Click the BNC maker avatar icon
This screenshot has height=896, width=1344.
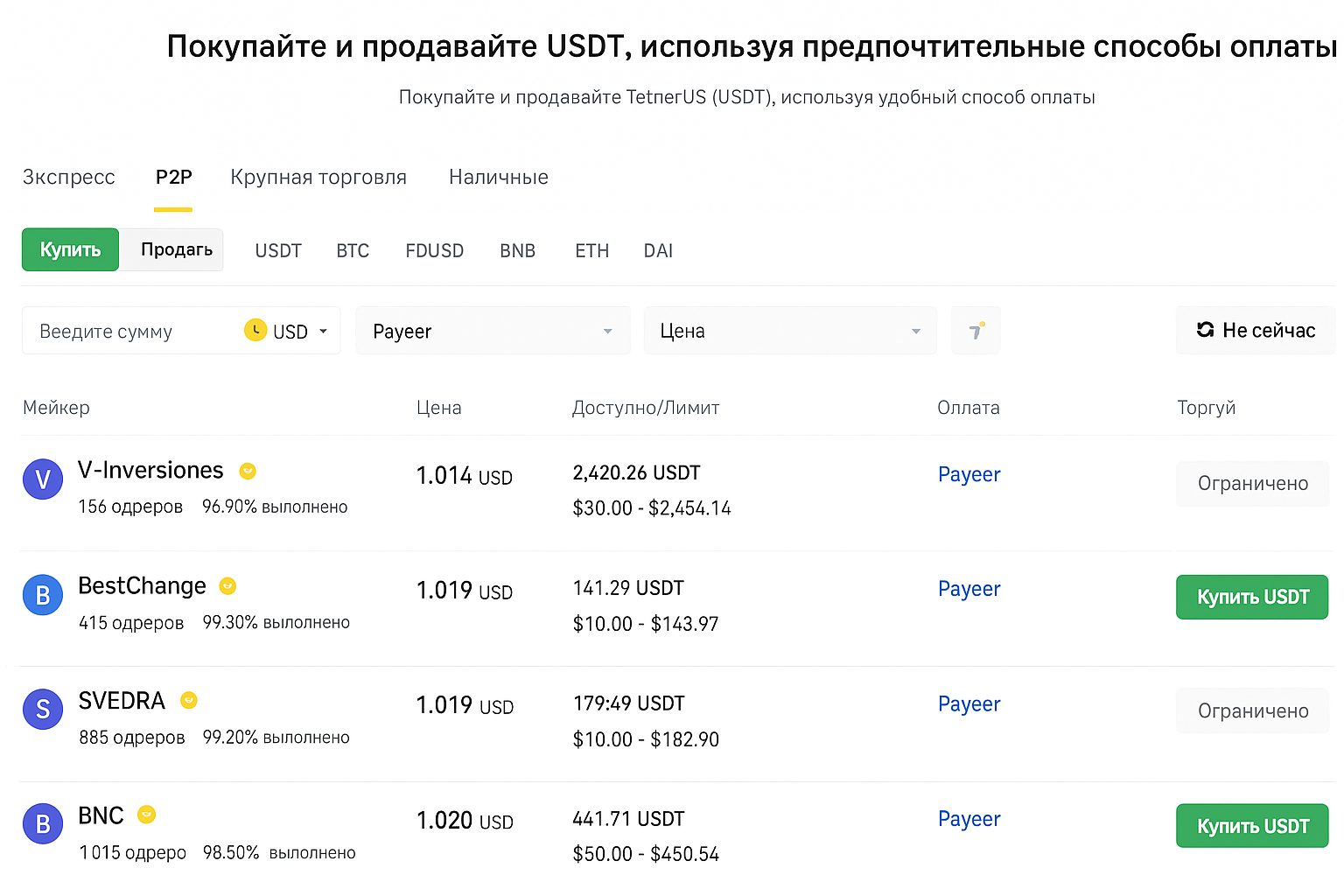42,824
